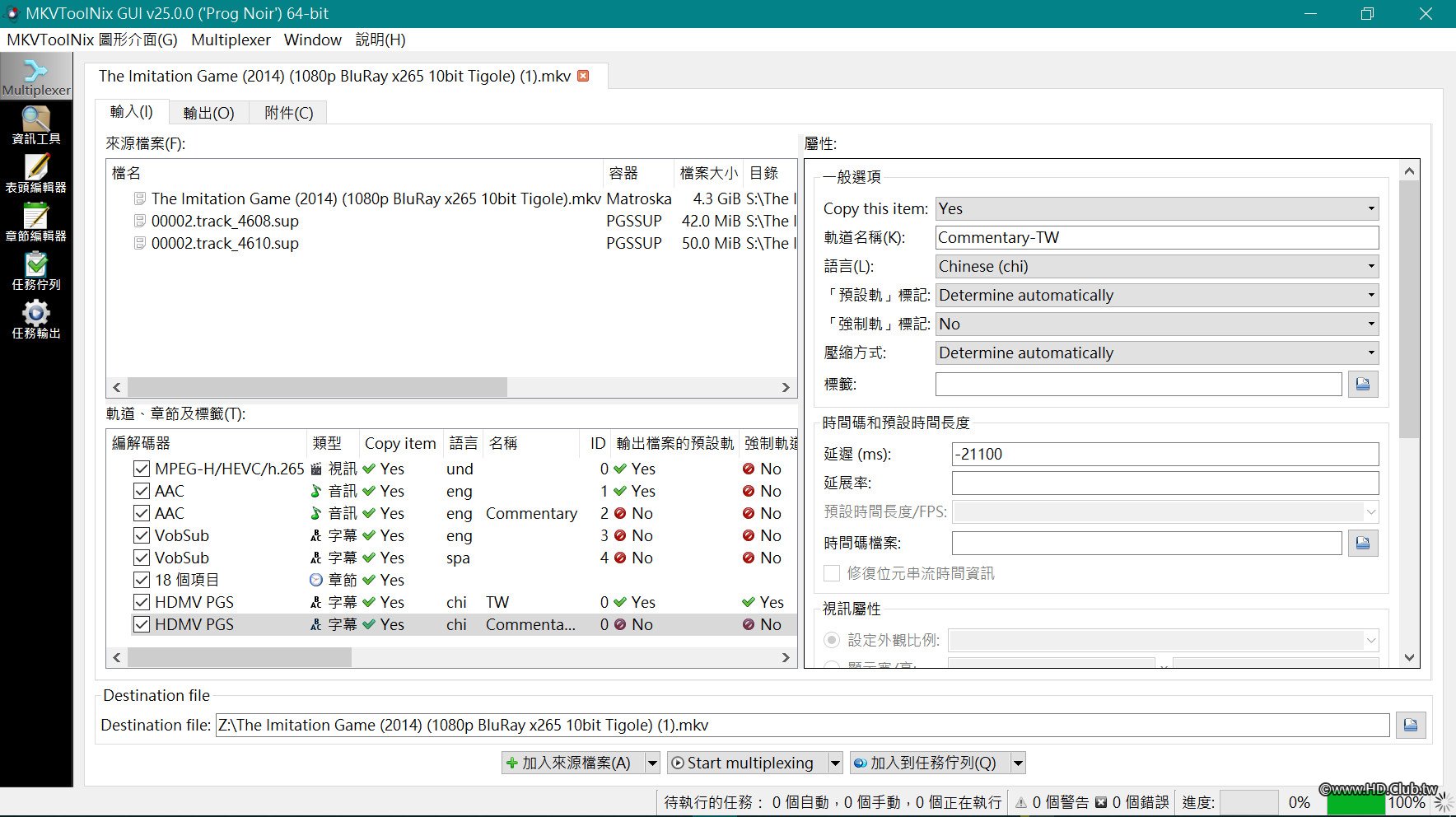The height and width of the screenshot is (817, 1456).
Task: Expand the 加入到任務佇列 dropdown arrow
Action: (x=1018, y=763)
